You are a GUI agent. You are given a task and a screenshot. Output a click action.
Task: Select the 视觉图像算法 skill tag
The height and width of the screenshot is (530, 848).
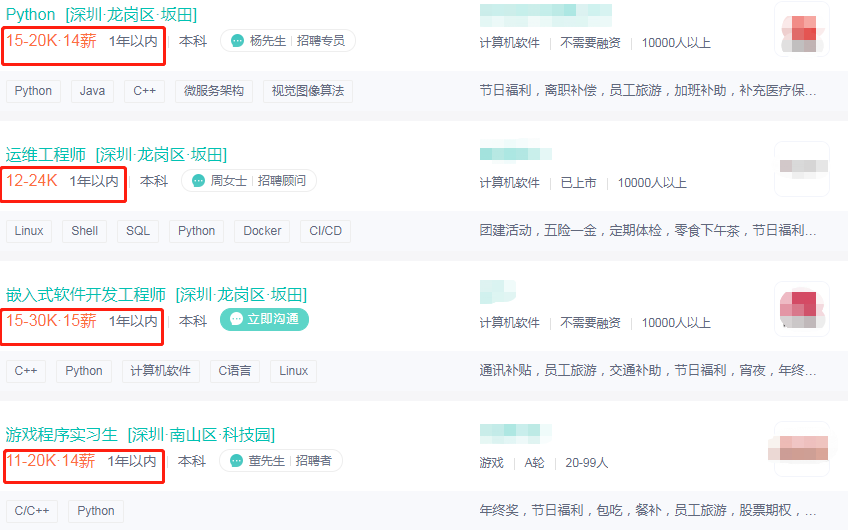tap(308, 91)
